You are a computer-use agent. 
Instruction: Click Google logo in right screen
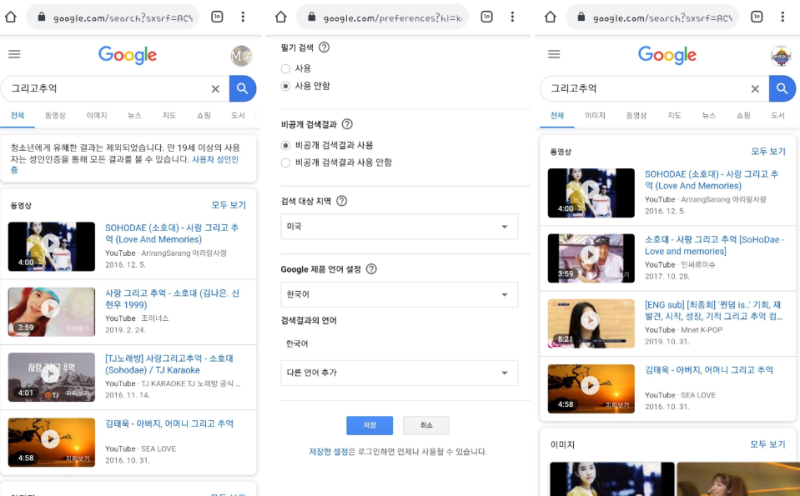pos(667,55)
